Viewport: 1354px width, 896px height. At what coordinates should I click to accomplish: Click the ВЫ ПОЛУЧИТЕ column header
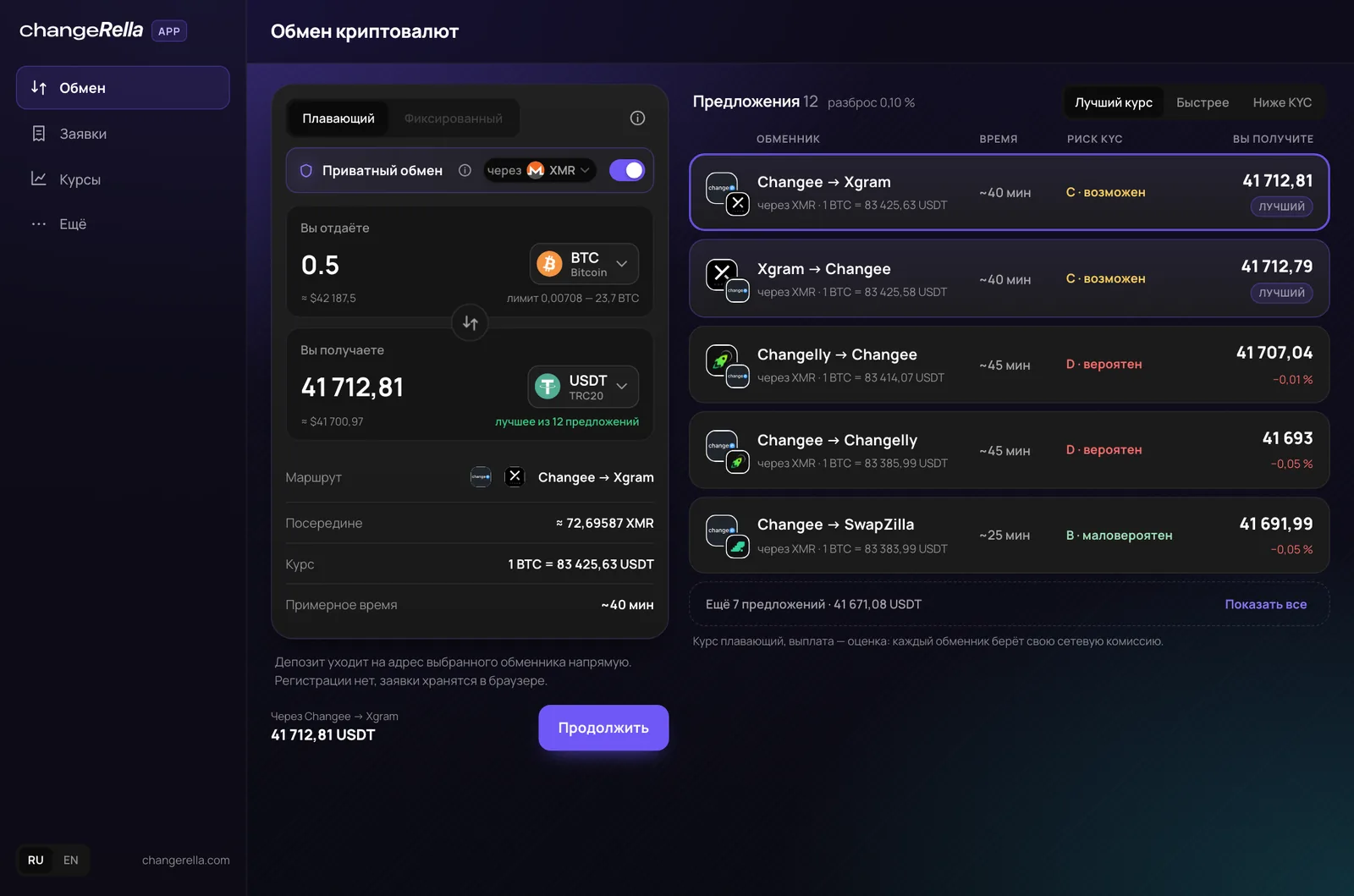click(x=1273, y=139)
